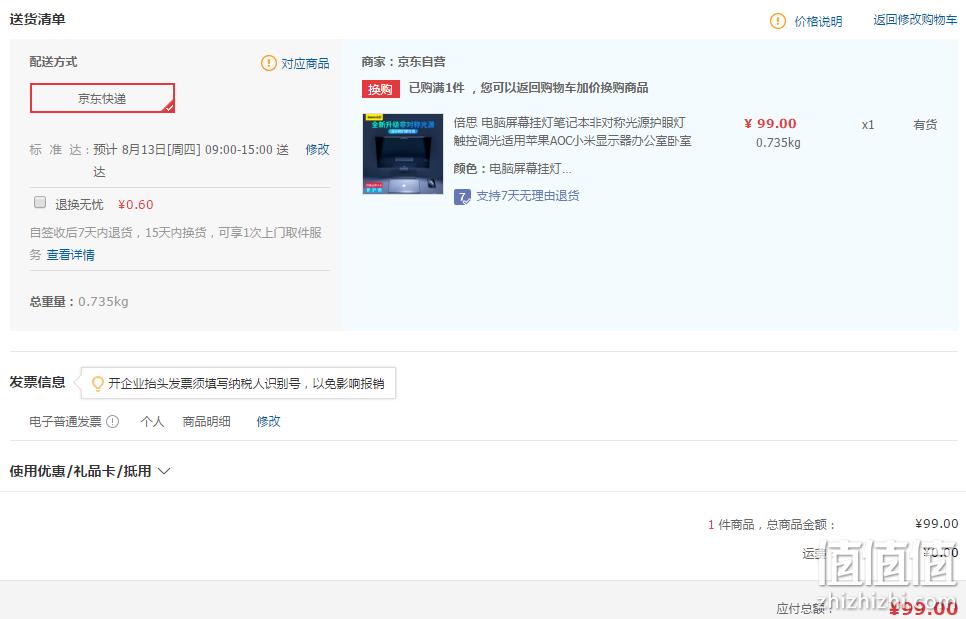
Task: Click the x1 quantity text
Action: pos(867,125)
